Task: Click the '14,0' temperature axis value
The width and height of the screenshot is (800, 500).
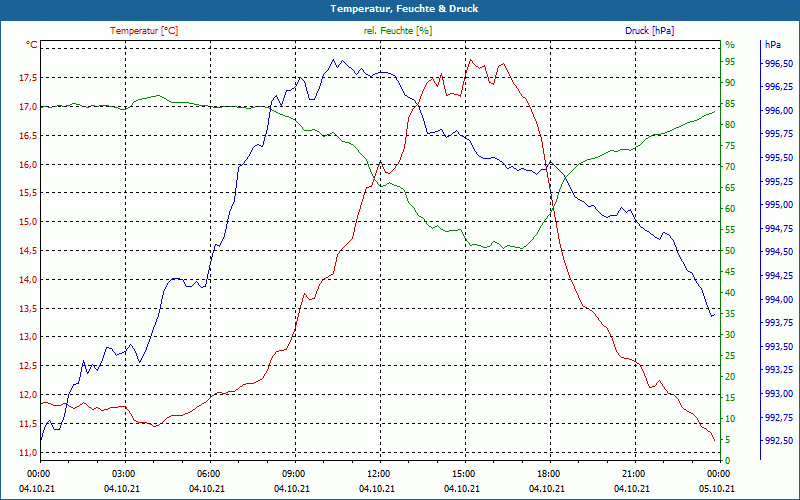Action: tap(28, 280)
